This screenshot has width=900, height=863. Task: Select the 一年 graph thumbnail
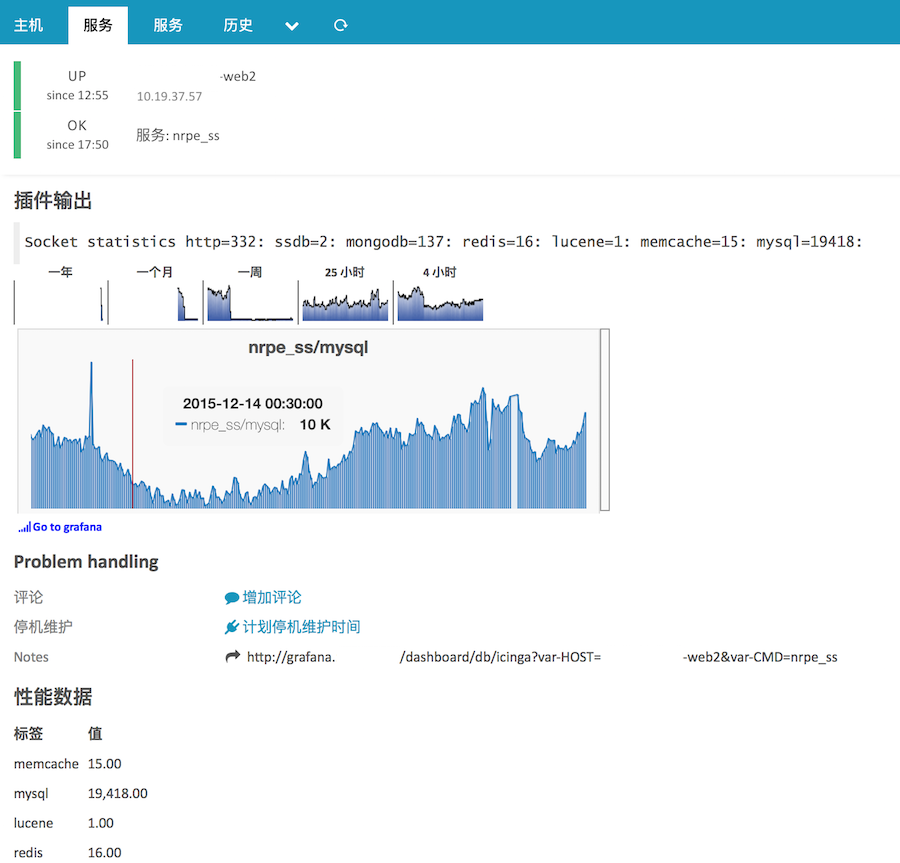pos(60,302)
